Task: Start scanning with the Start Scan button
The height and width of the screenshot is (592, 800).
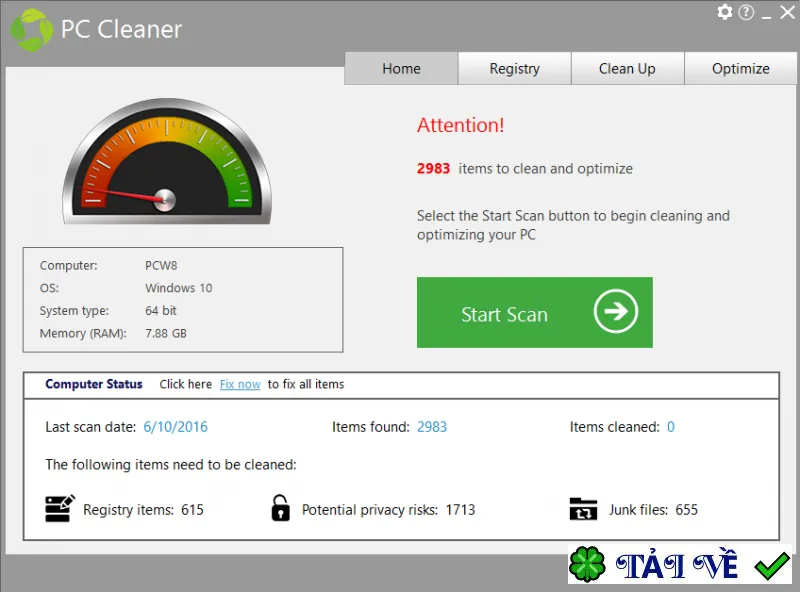Action: 535,312
